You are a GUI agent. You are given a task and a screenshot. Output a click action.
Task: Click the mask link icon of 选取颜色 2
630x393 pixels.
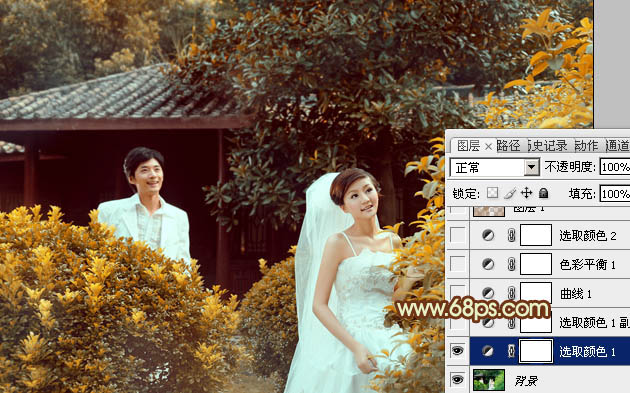511,235
